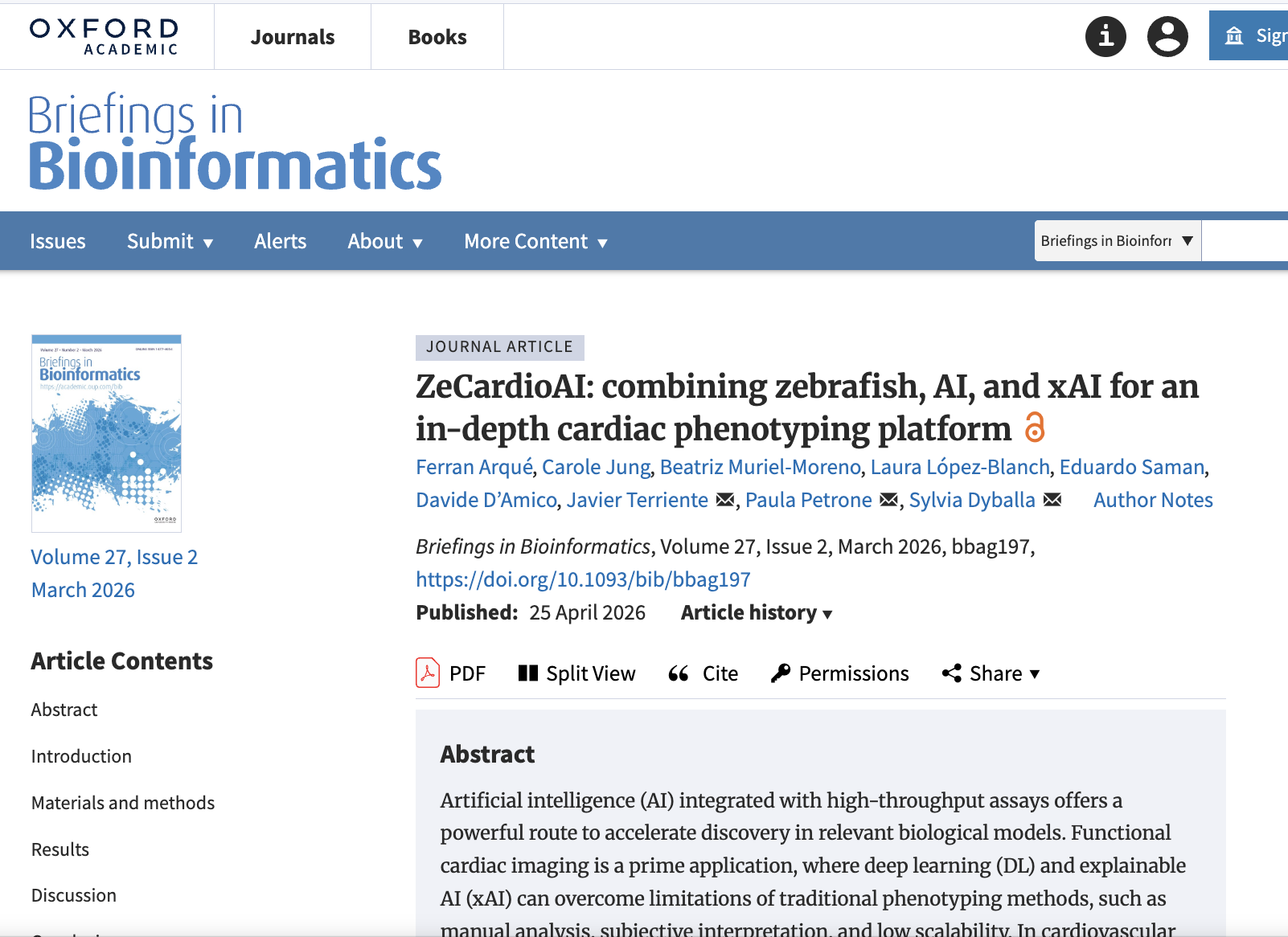Screen dimensions: 1288x937
Task: Open author Paula Petrone's details
Action: 809,500
